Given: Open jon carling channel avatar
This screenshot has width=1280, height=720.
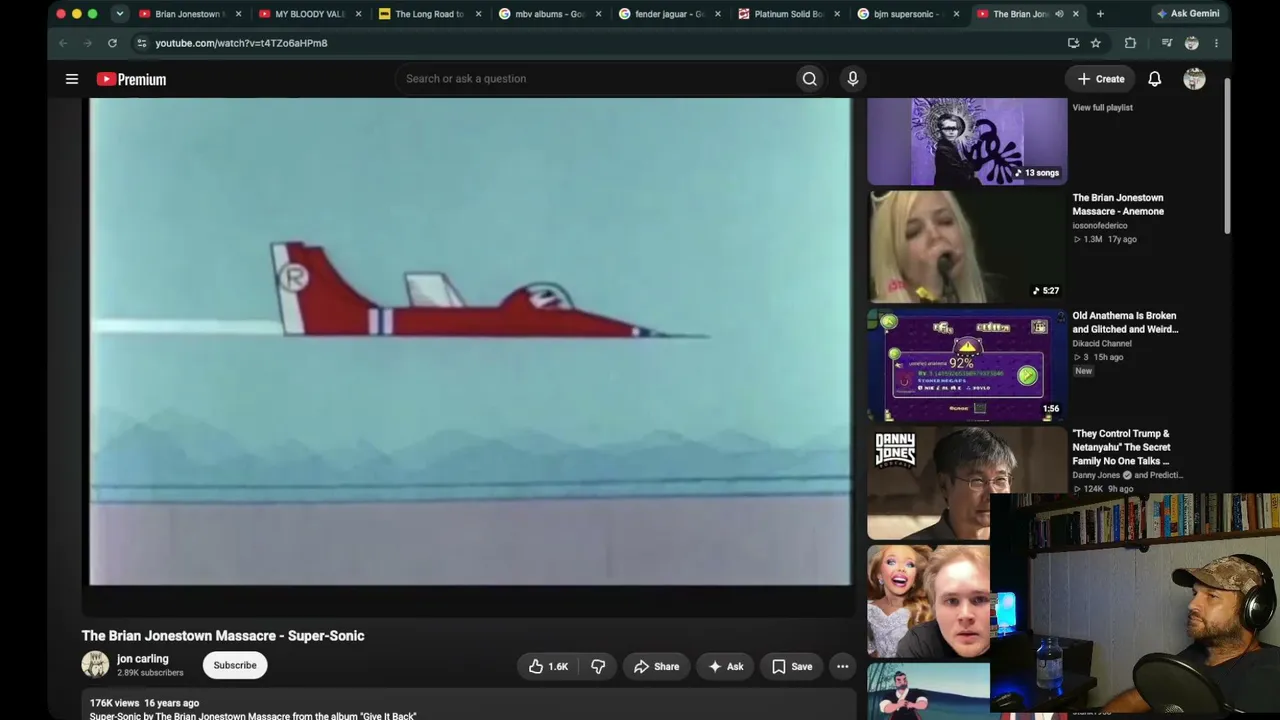Looking at the screenshot, I should coord(95,665).
